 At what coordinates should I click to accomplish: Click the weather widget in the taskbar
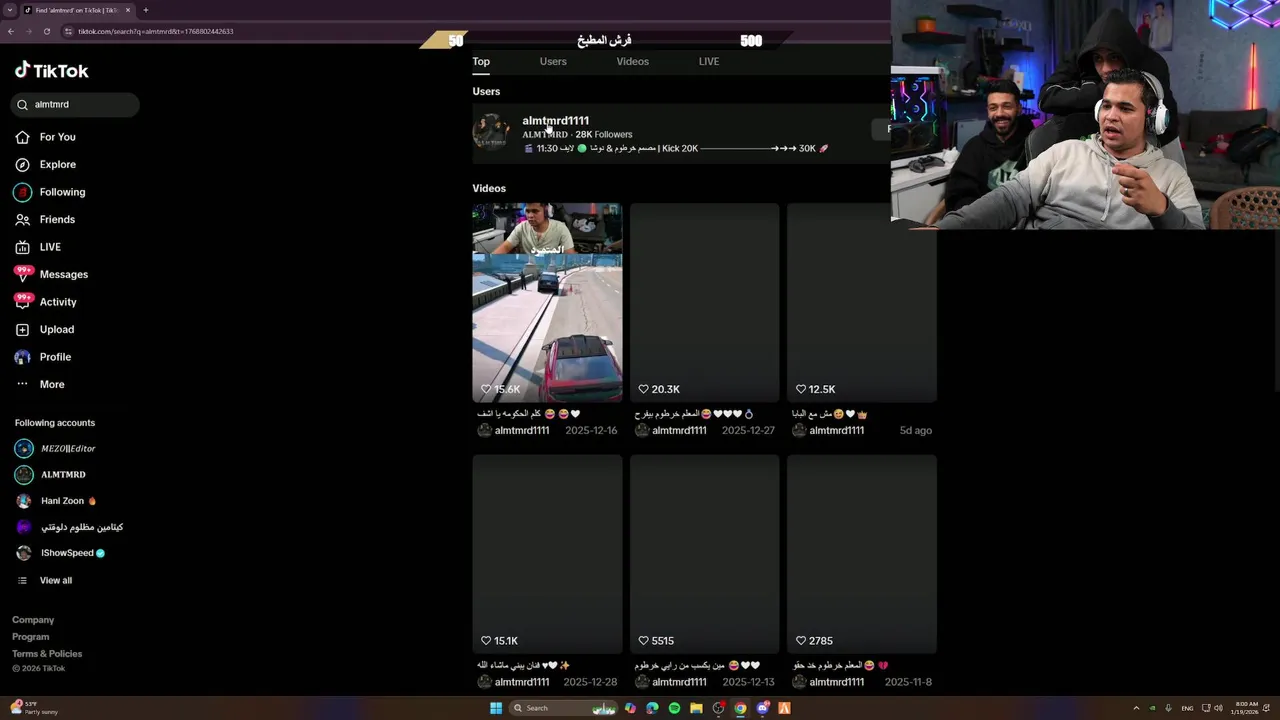(35, 708)
